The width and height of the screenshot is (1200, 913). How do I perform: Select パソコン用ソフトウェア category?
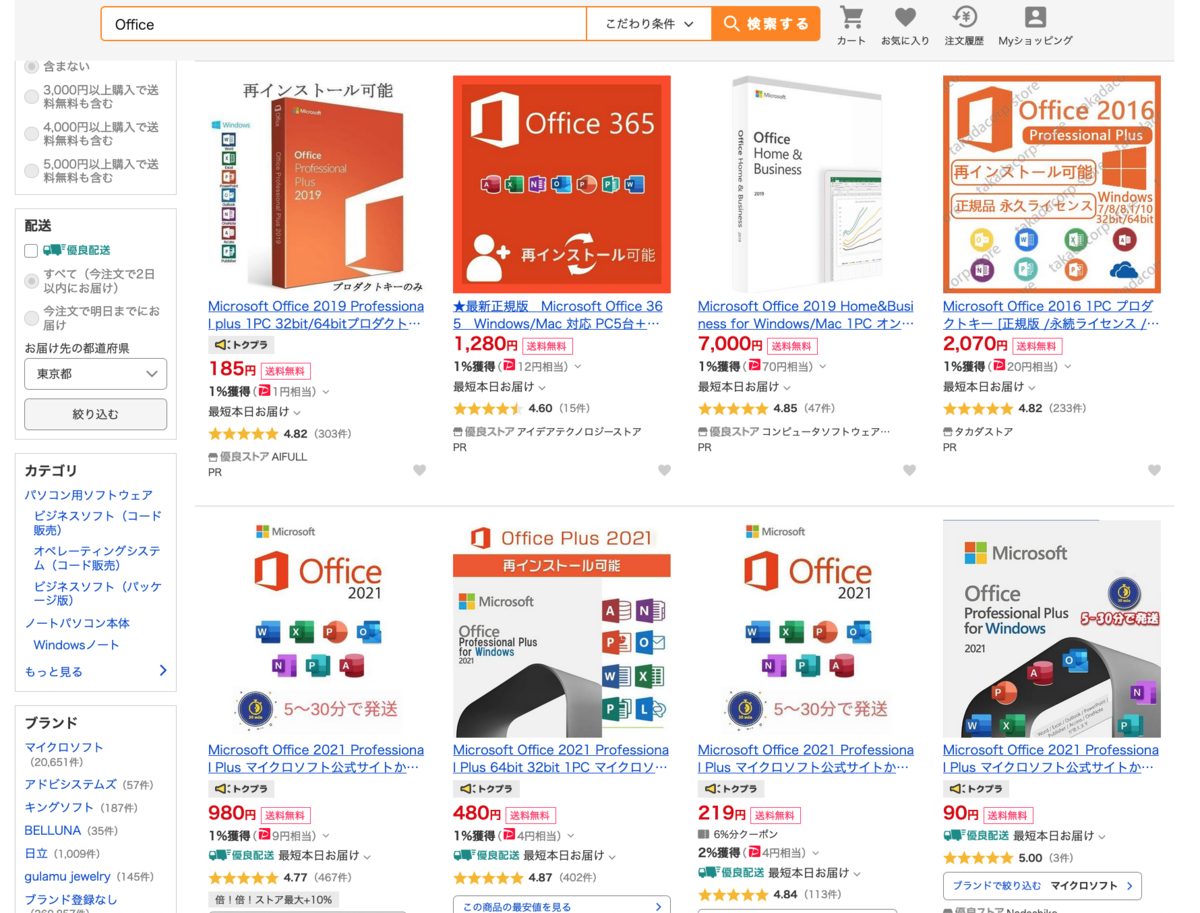(88, 495)
